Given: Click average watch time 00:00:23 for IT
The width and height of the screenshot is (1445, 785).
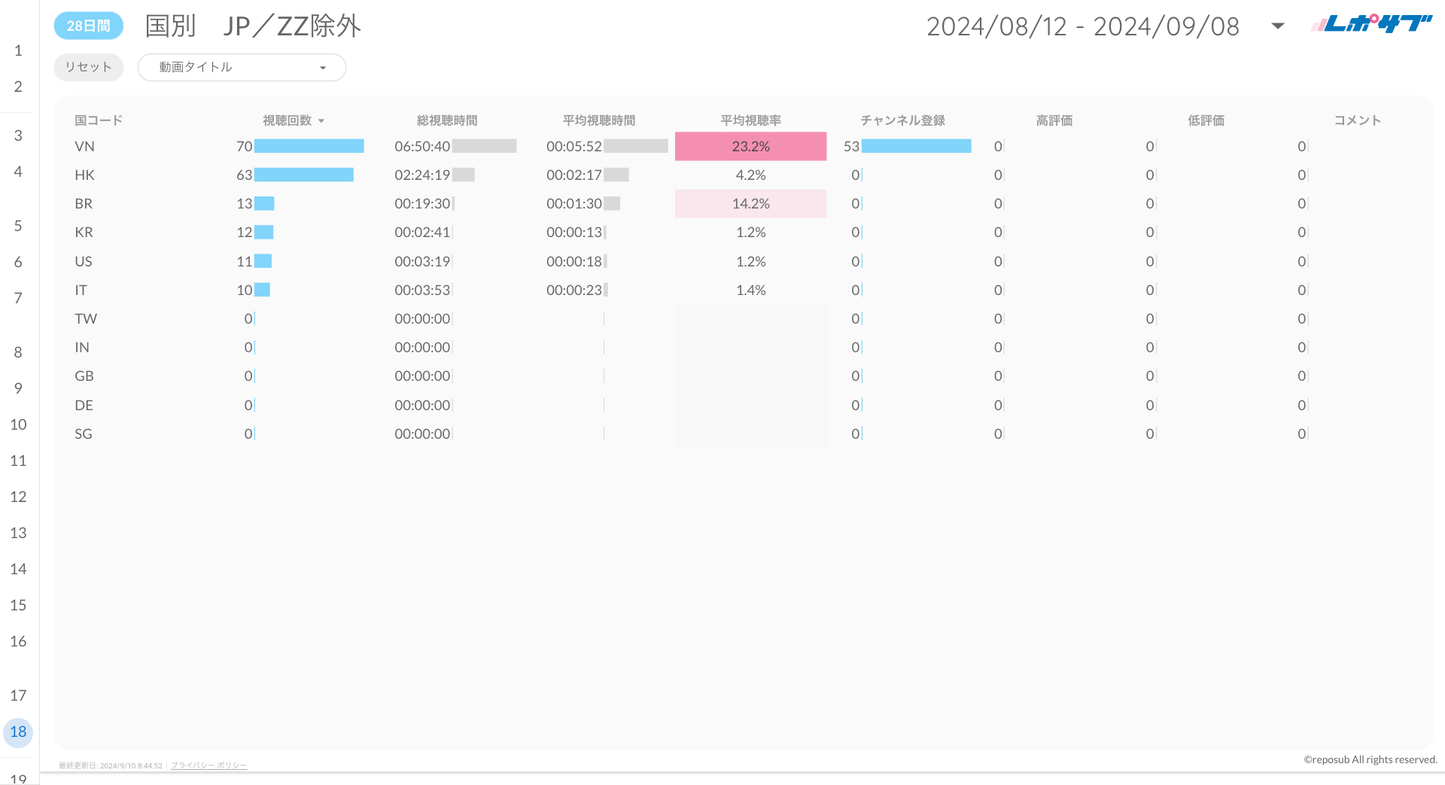Looking at the screenshot, I should (574, 290).
